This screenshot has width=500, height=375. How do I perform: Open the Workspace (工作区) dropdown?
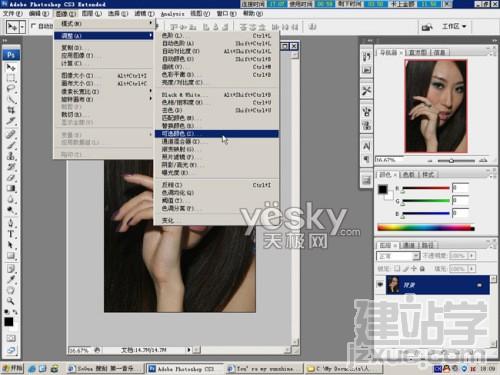(x=454, y=26)
